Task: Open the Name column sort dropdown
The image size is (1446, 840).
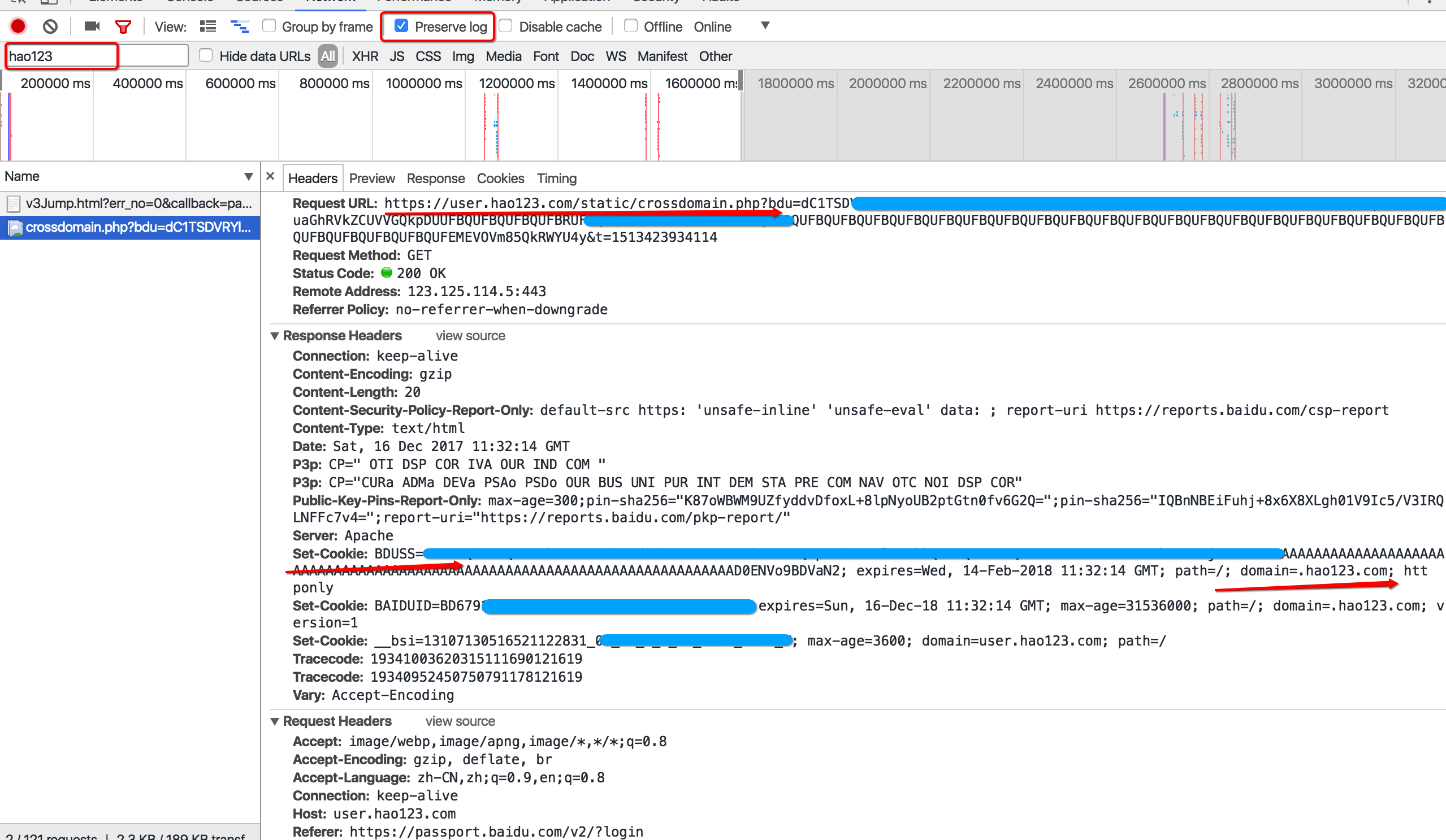Action: pos(249,177)
